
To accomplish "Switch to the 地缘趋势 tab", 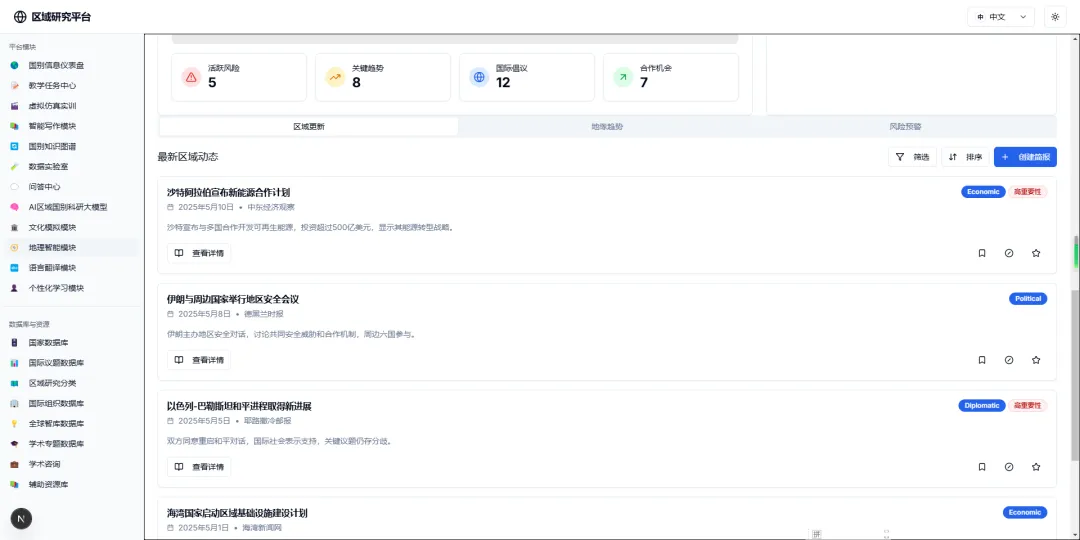I will pyautogui.click(x=607, y=127).
